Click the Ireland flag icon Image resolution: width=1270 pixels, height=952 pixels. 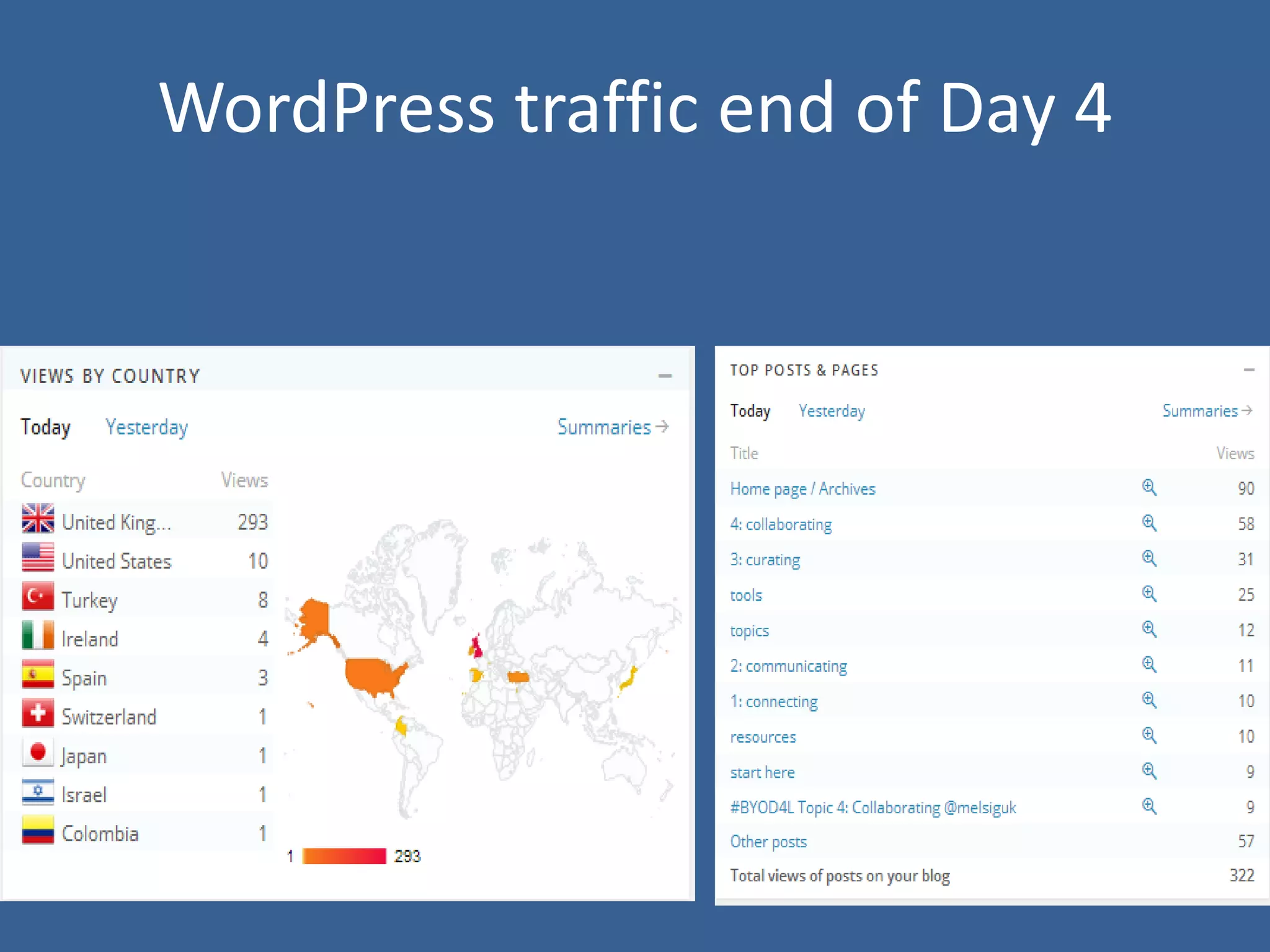click(38, 635)
